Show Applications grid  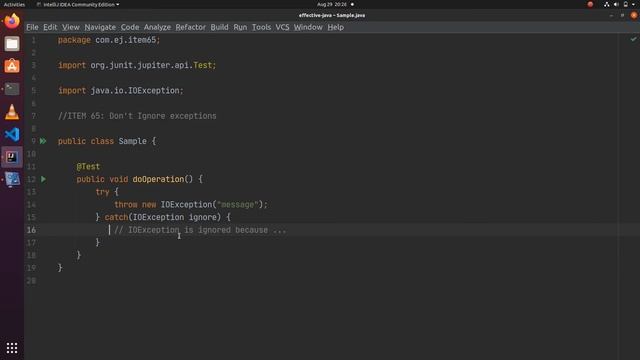tap(12, 348)
